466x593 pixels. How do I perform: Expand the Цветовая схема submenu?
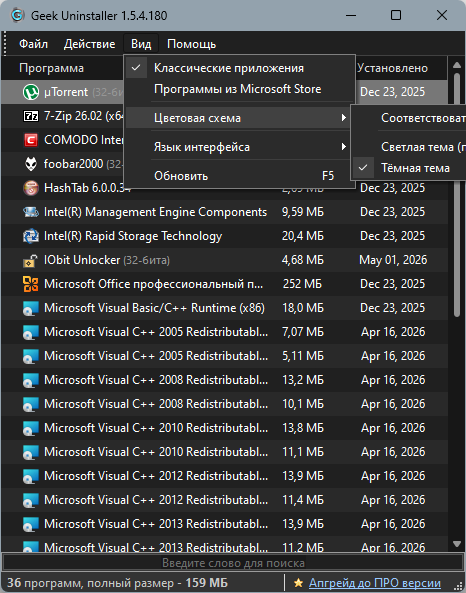tap(239, 118)
